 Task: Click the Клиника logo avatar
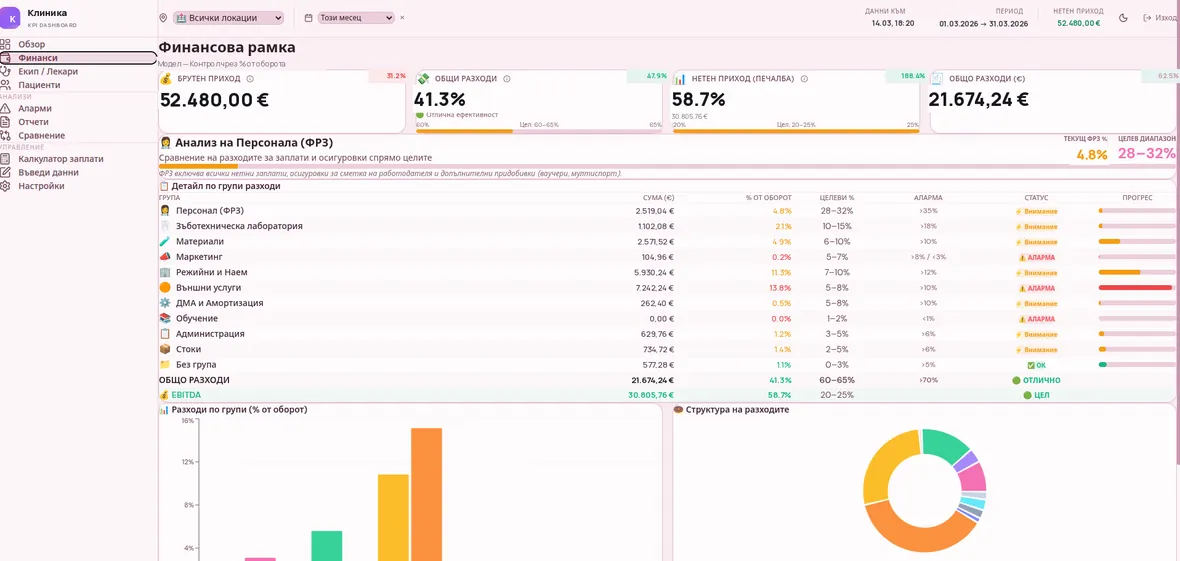(x=11, y=17)
